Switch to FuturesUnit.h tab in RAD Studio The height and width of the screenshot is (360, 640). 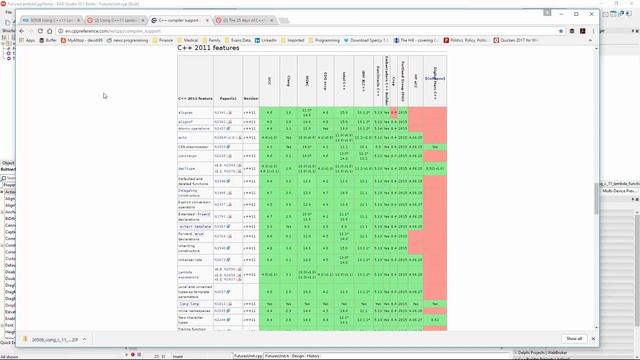(277, 356)
